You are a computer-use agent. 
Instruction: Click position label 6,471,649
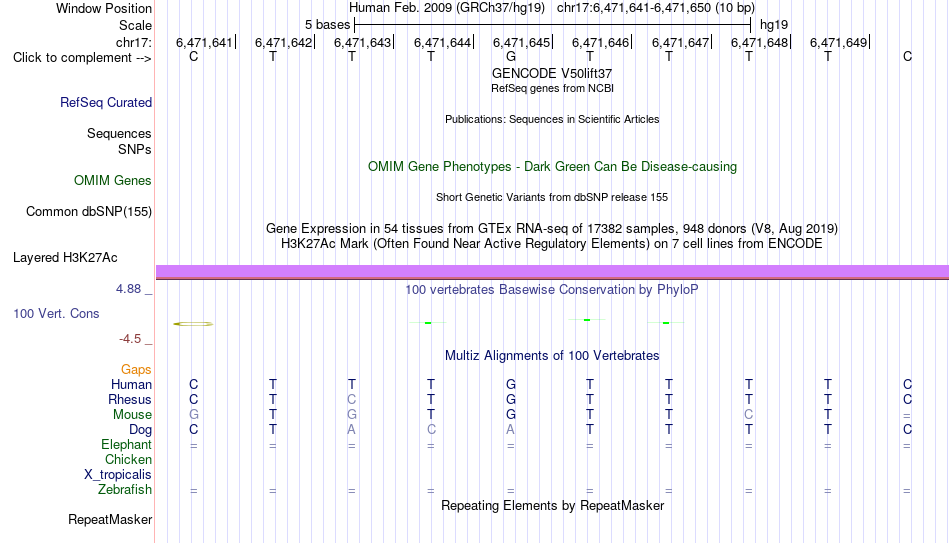pyautogui.click(x=839, y=42)
